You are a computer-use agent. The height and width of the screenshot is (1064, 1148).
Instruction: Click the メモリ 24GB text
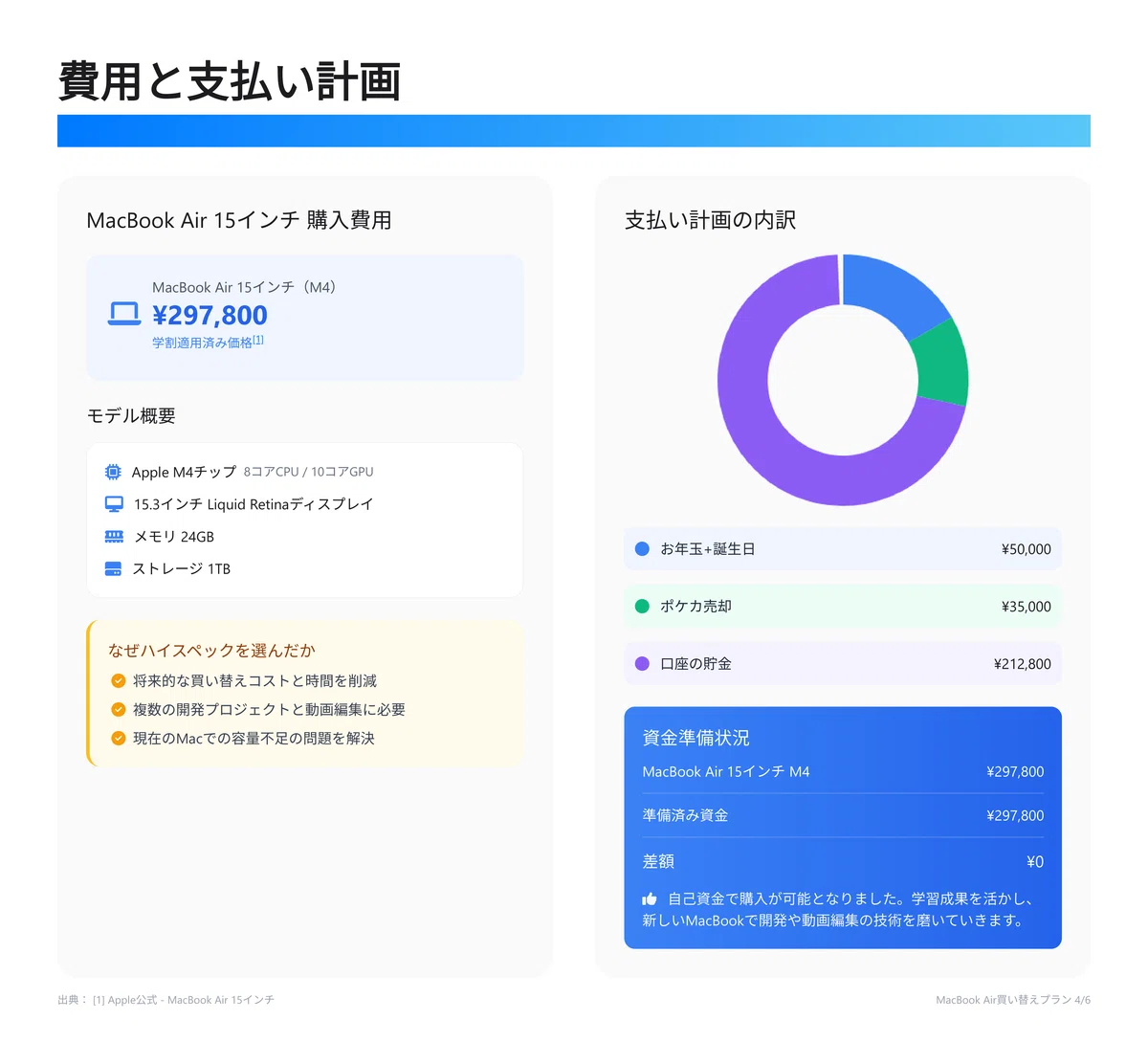(x=174, y=537)
